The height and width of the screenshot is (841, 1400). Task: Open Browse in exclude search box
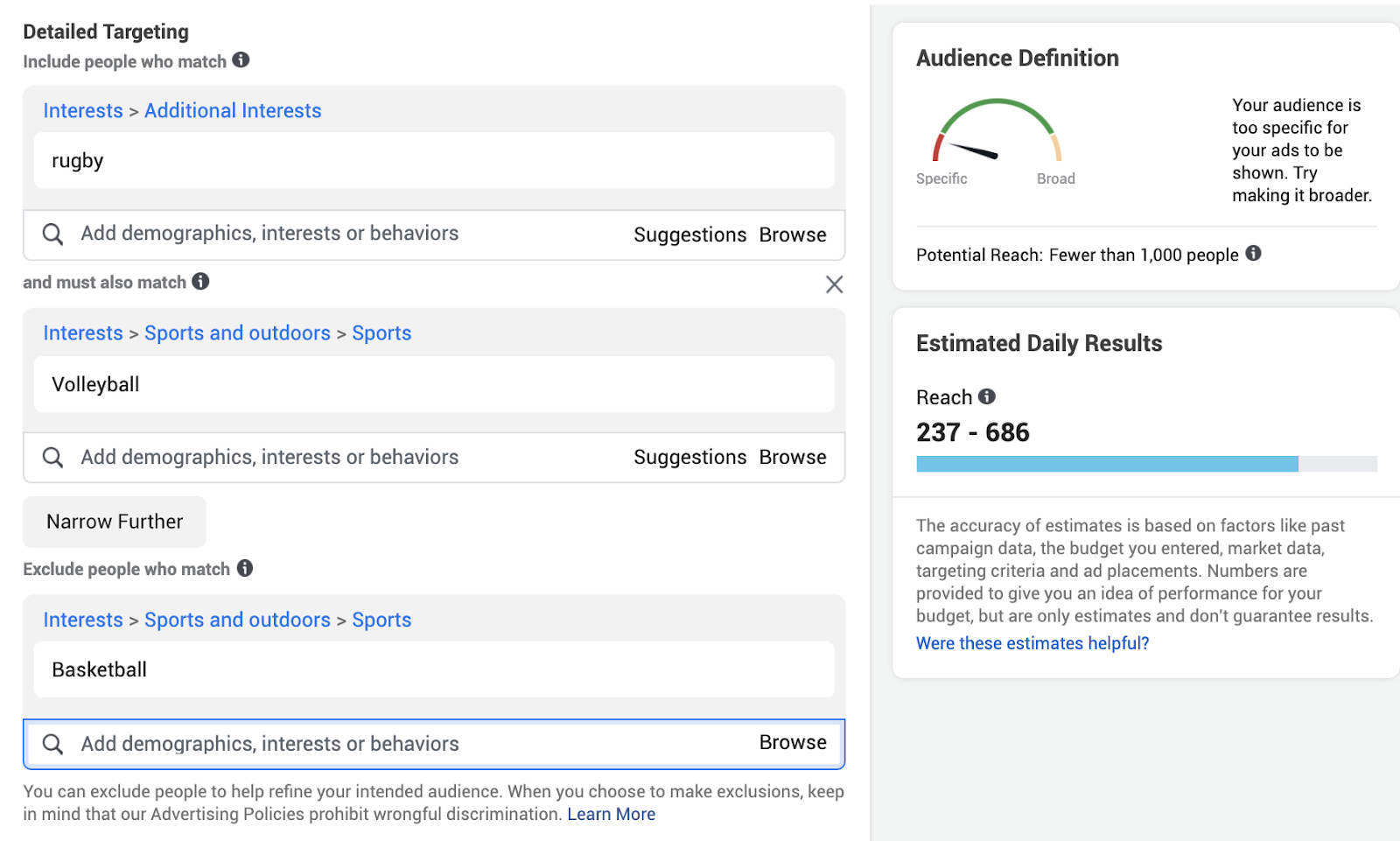[x=793, y=742]
